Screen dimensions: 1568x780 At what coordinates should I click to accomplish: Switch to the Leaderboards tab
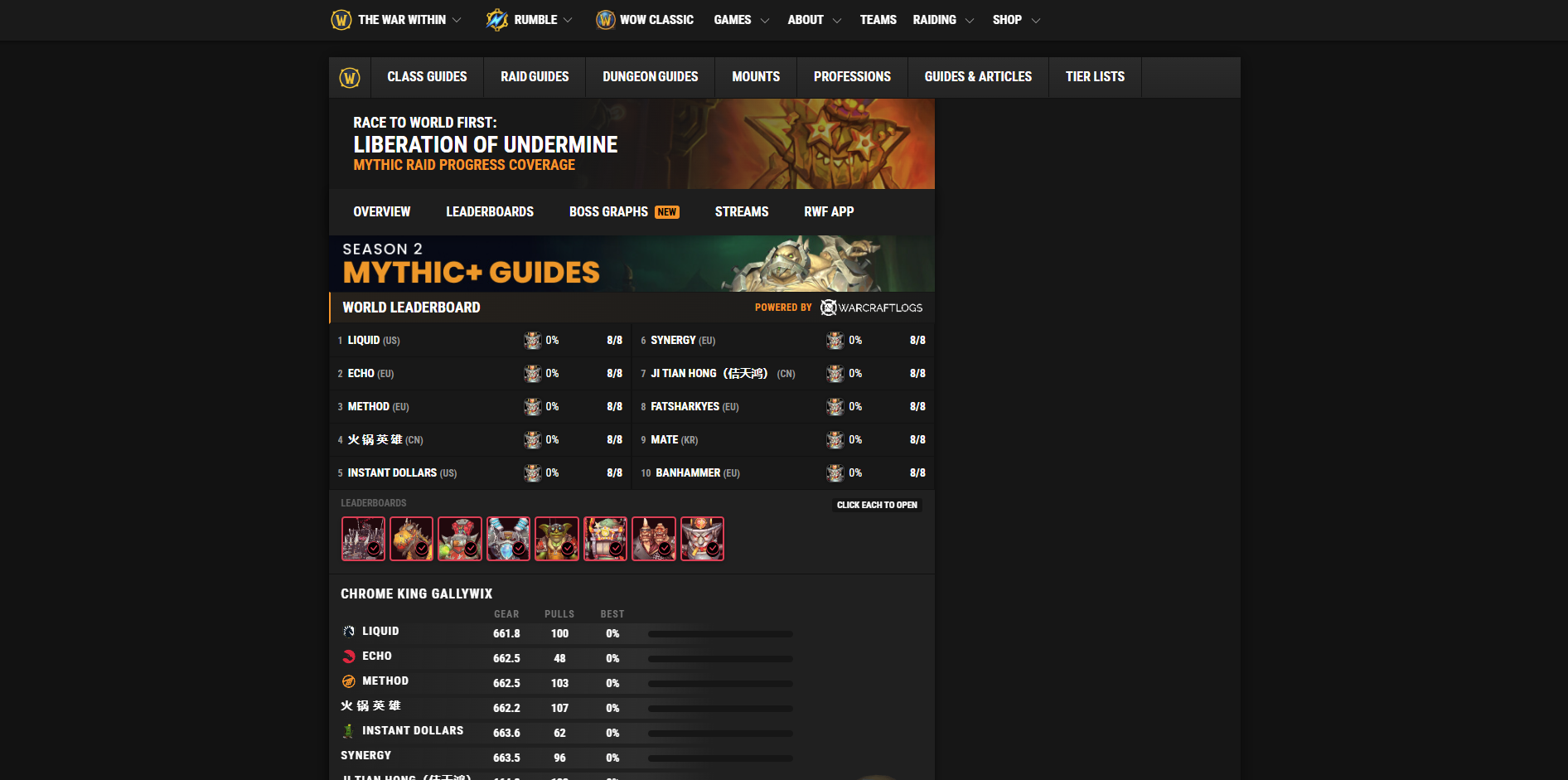pyautogui.click(x=490, y=212)
